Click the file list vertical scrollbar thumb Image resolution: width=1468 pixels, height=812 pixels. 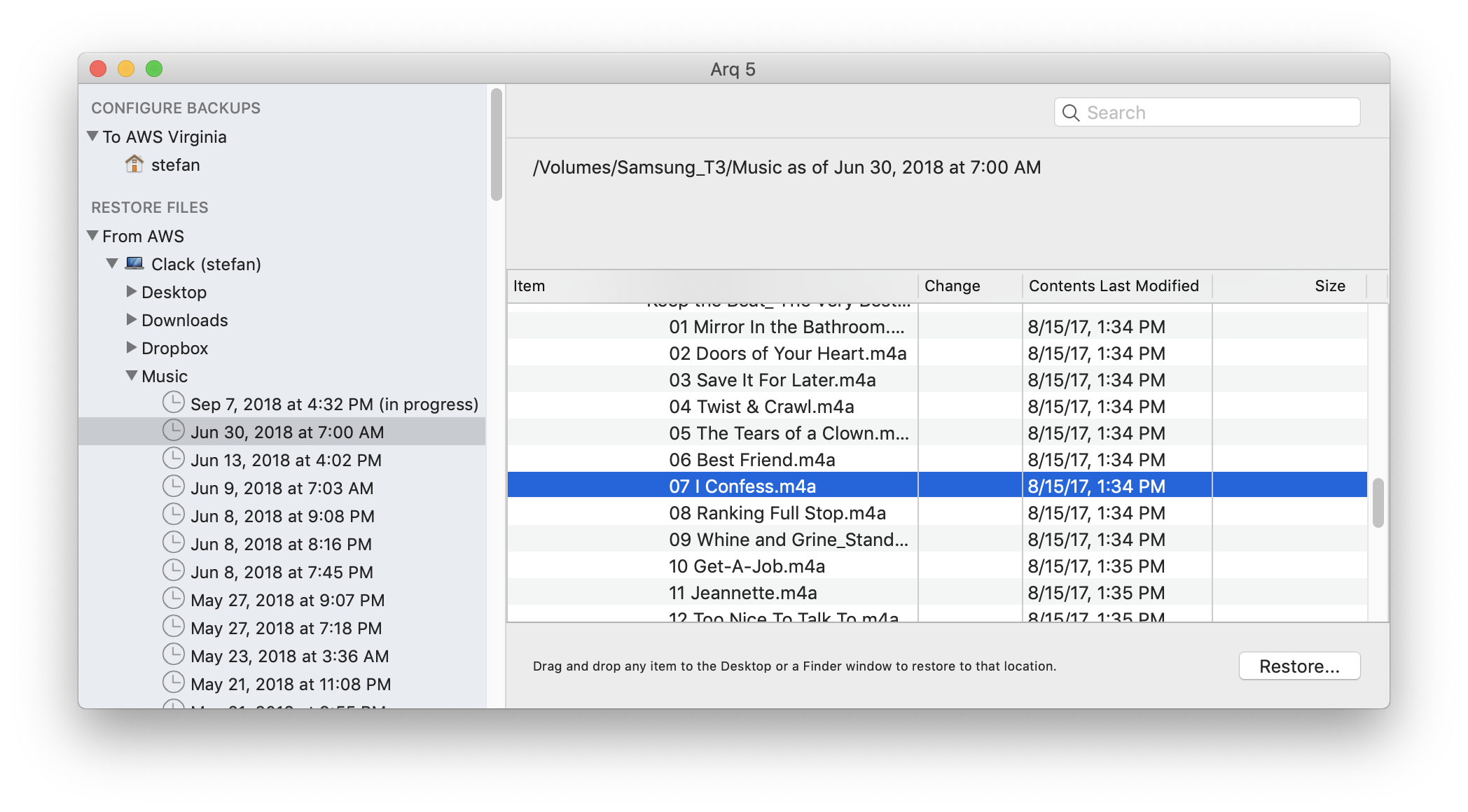point(1378,503)
